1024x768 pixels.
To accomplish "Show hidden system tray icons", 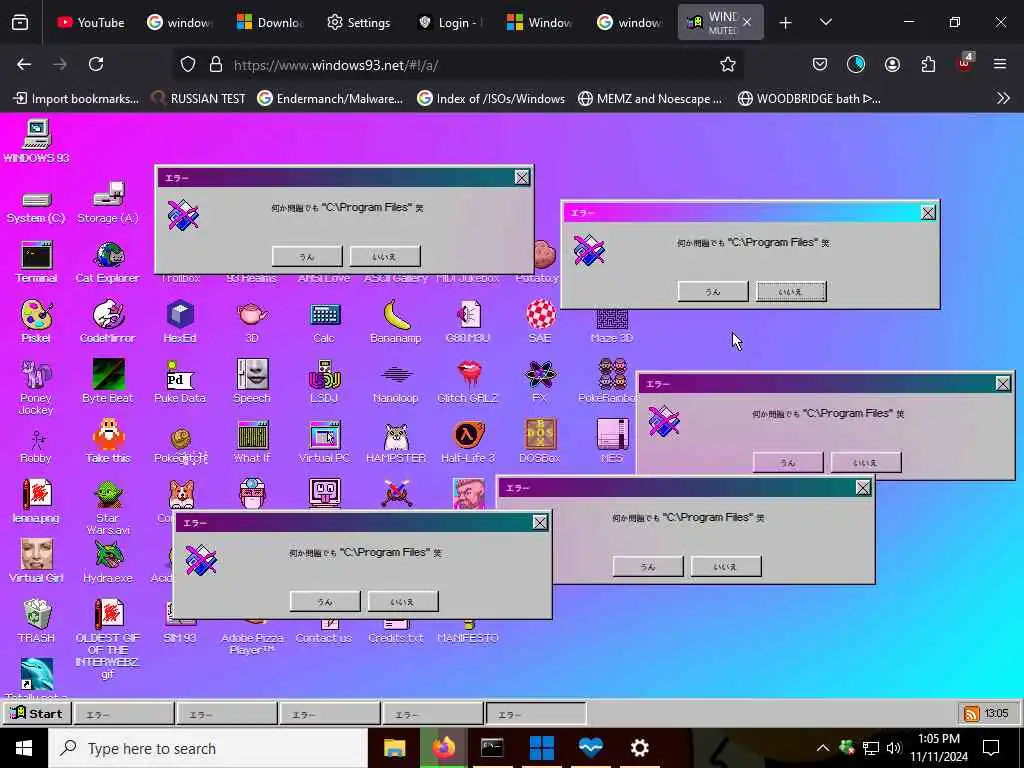I will point(822,748).
